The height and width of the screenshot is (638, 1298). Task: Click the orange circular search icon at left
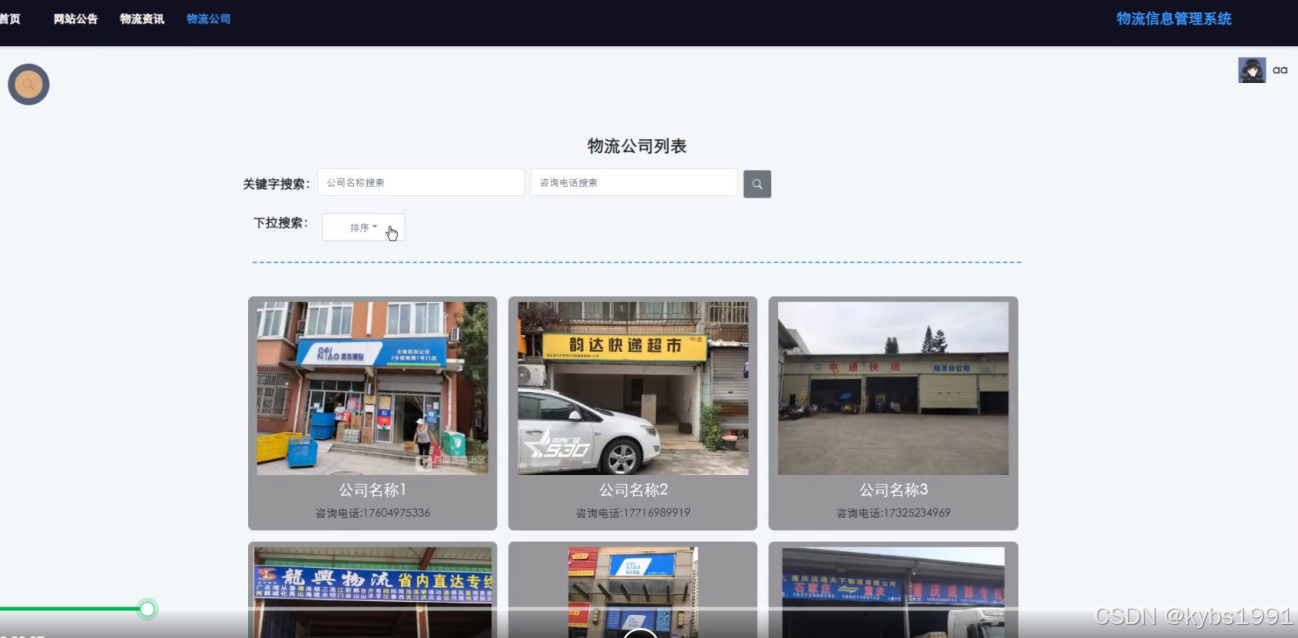[x=29, y=85]
